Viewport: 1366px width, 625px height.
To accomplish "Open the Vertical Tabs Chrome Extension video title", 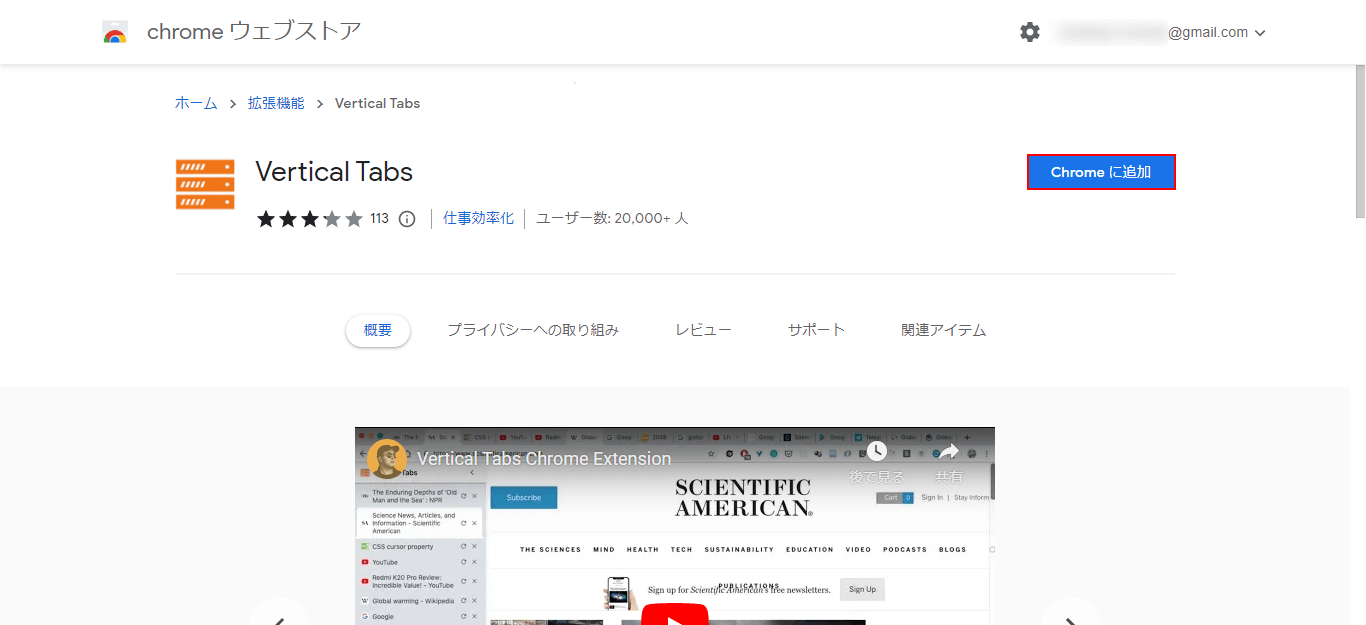I will (544, 459).
